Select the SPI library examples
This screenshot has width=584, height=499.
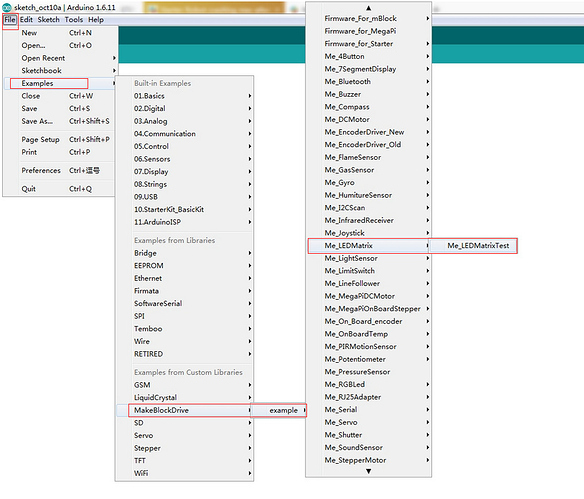coord(185,317)
